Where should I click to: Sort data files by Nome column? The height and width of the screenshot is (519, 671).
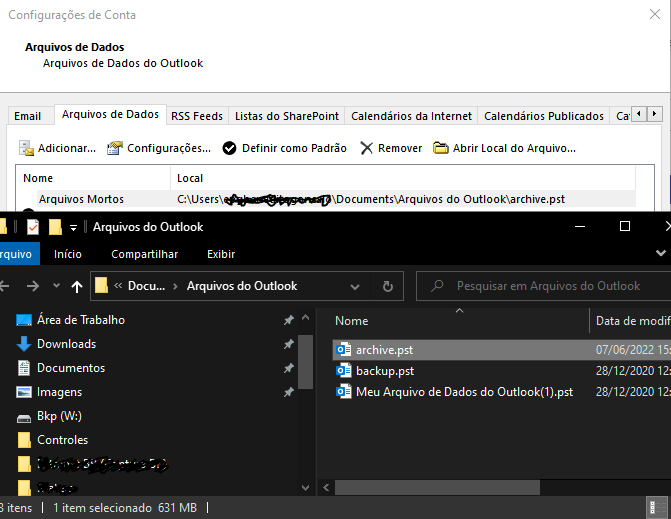click(93, 178)
